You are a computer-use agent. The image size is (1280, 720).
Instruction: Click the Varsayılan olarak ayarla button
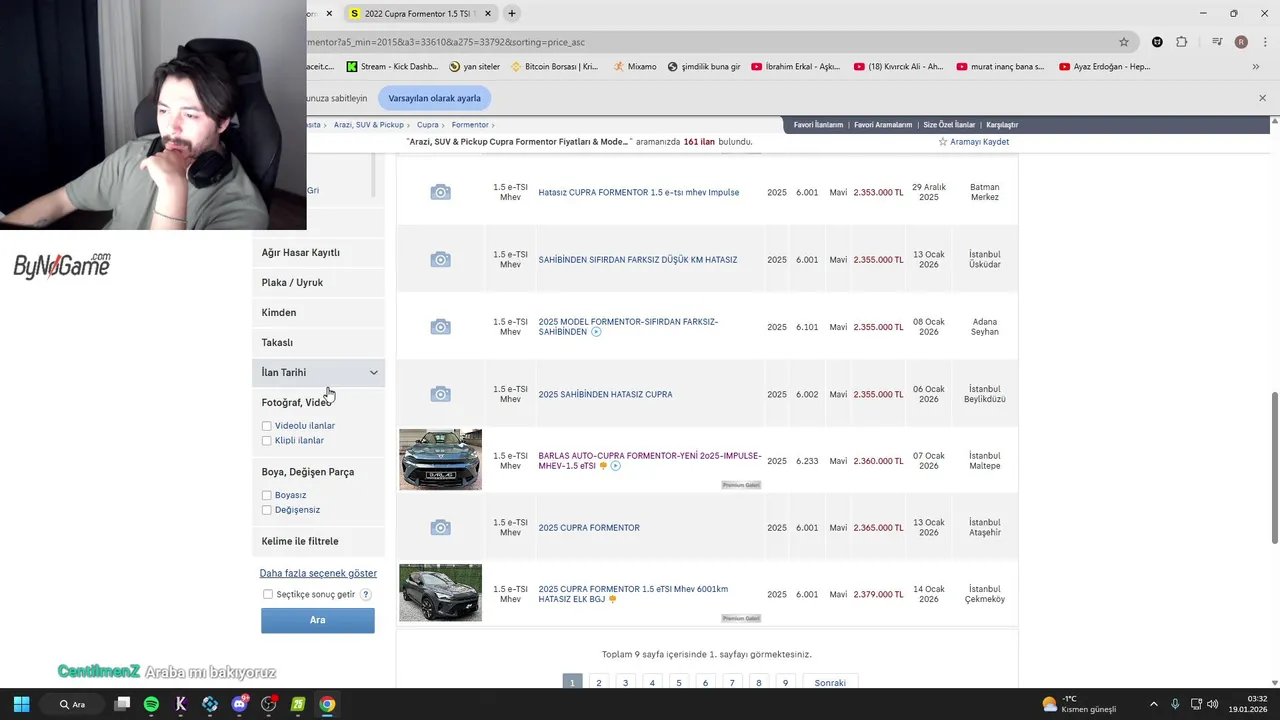pyautogui.click(x=434, y=98)
